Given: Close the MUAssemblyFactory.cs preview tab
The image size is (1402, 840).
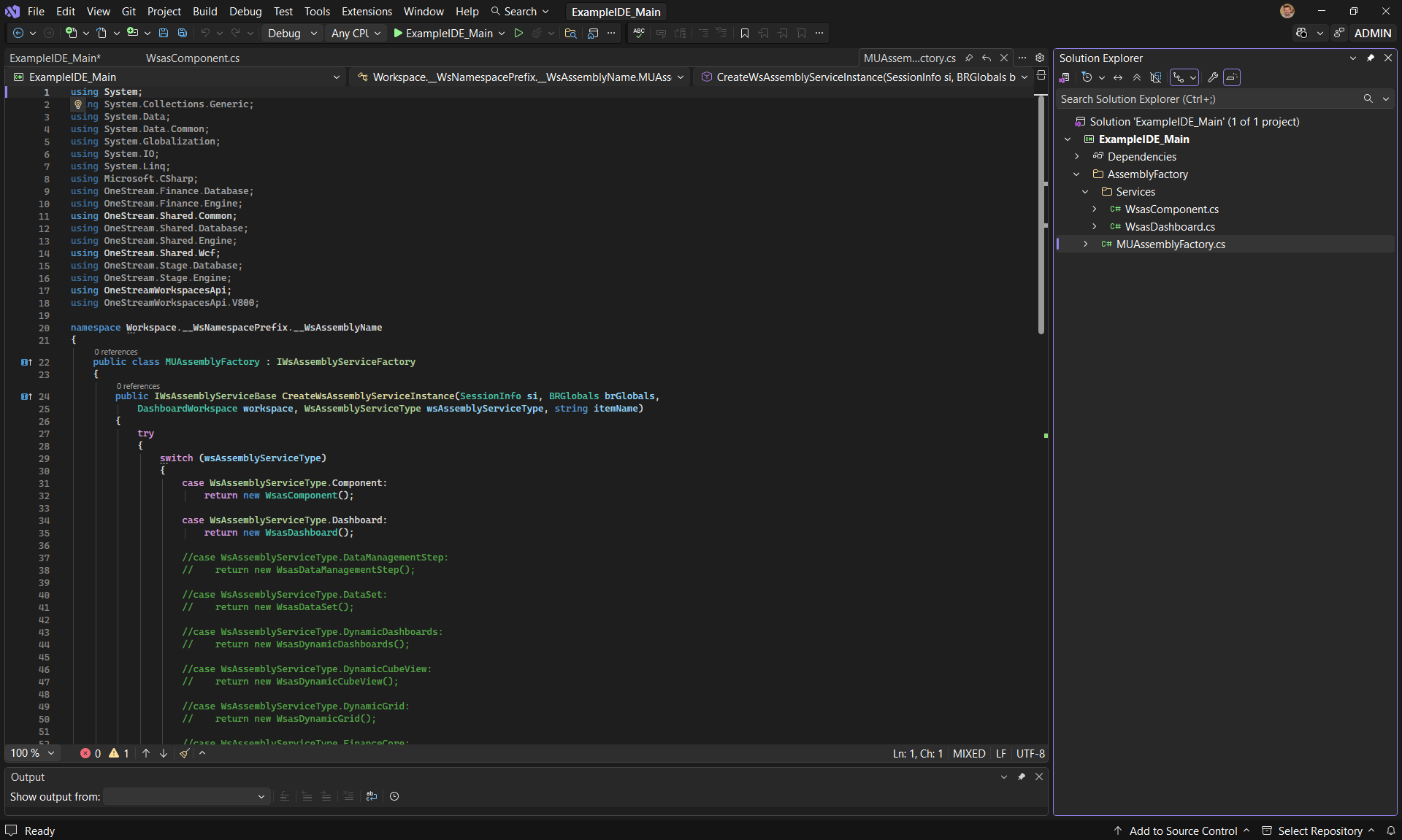Looking at the screenshot, I should 1004,58.
